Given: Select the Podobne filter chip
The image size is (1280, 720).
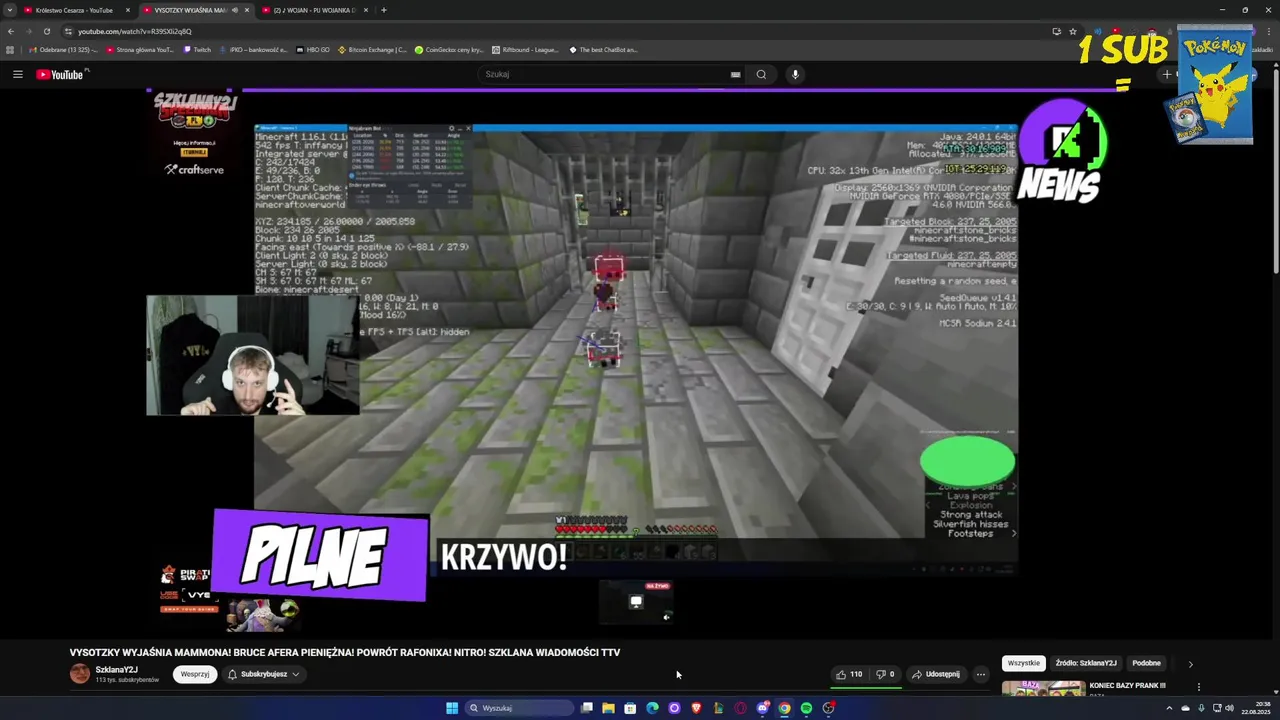Looking at the screenshot, I should click(x=1146, y=663).
